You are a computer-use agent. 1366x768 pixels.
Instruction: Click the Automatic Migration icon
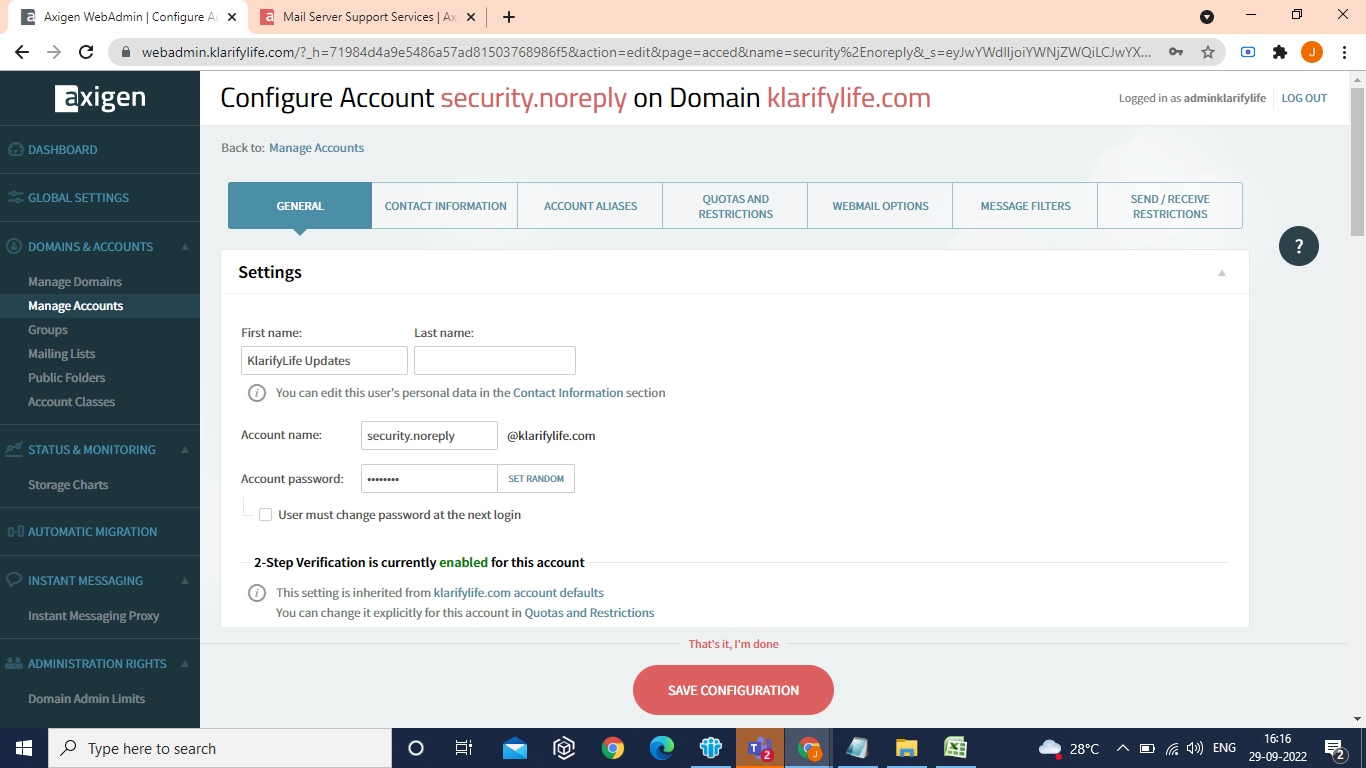[15, 532]
